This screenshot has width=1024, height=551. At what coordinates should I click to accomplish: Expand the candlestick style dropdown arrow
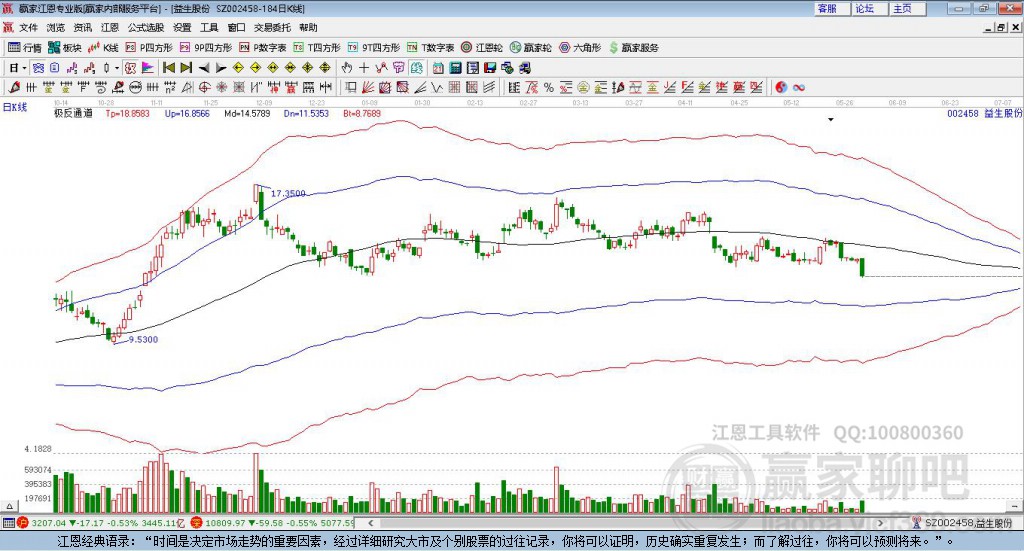click(117, 68)
